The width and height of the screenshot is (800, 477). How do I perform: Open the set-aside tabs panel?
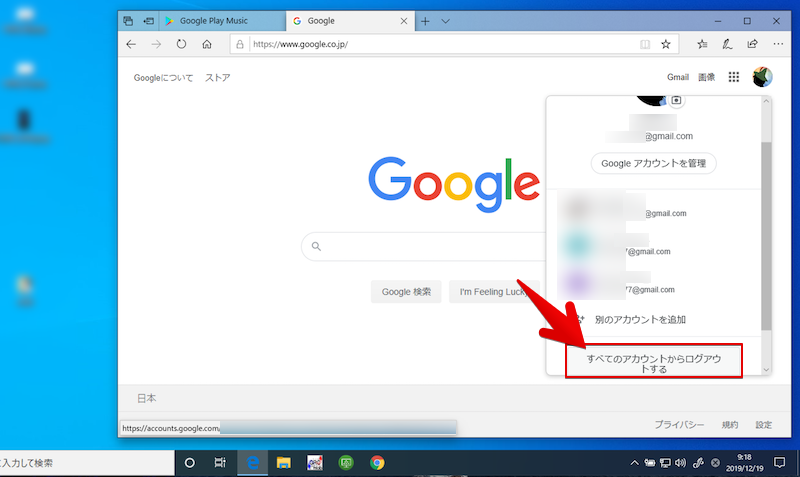tap(128, 20)
